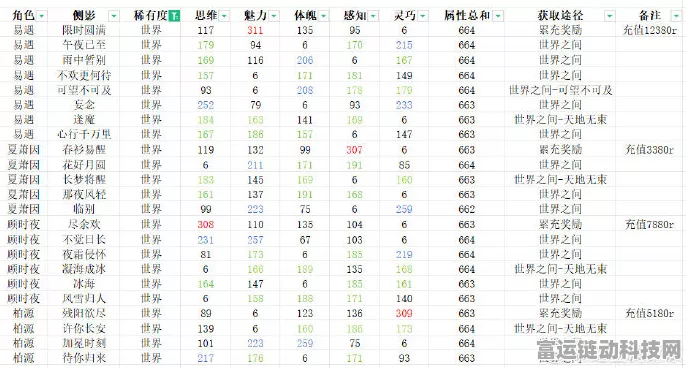The height and width of the screenshot is (368, 686).
Task: Expand the 魅力 column filter arrow
Action: 274,16
